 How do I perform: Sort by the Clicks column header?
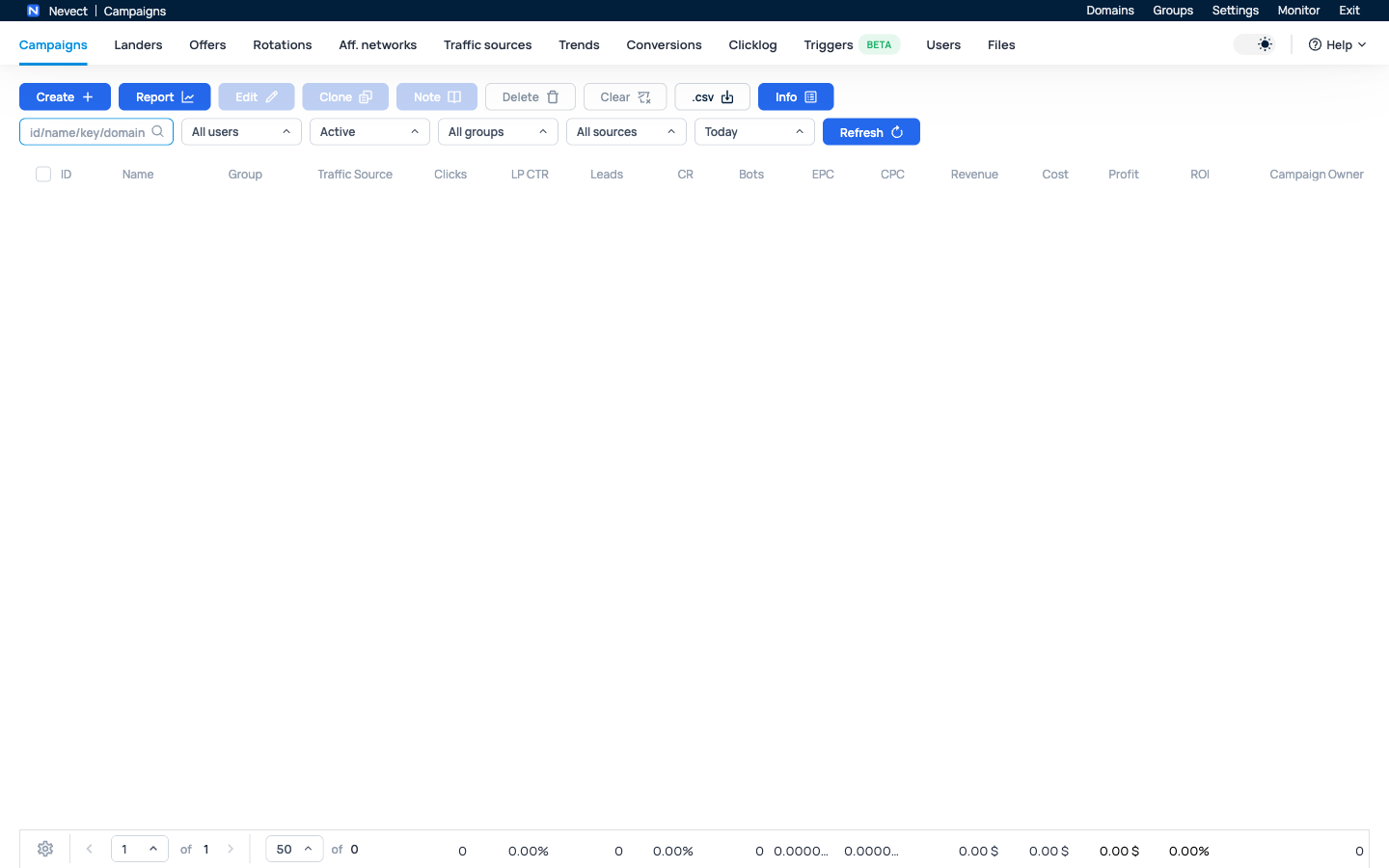[x=450, y=175]
